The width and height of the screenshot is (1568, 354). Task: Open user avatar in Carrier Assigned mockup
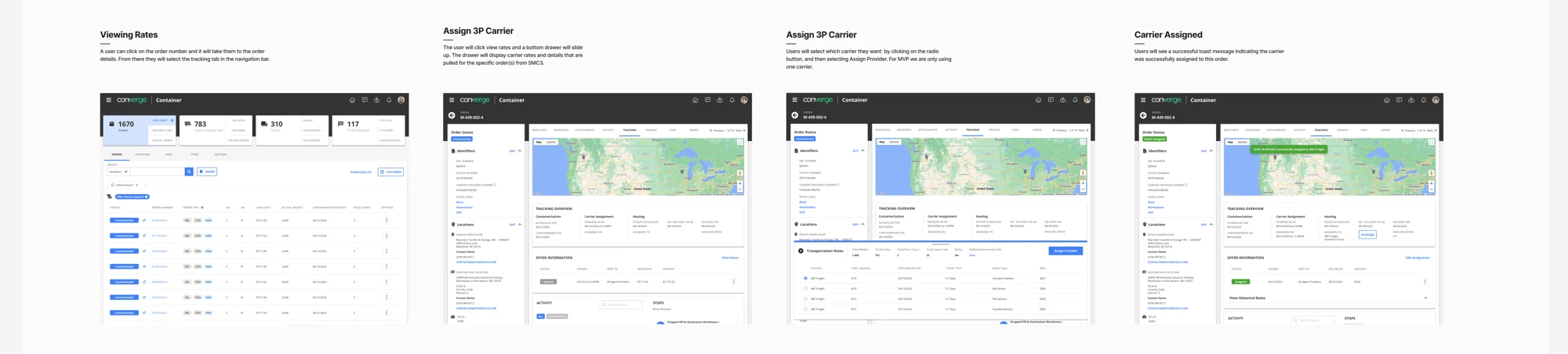(1436, 100)
